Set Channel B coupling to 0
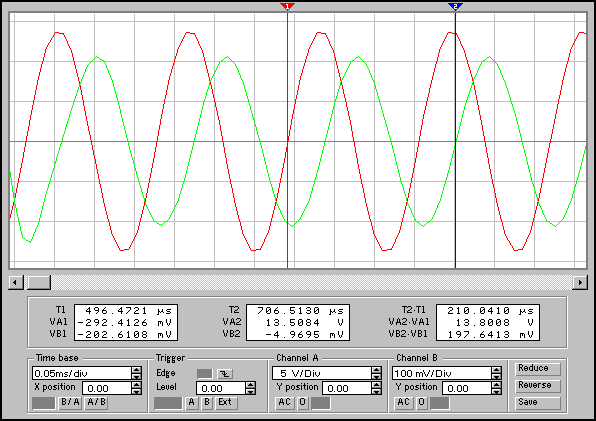Image resolution: width=596 pixels, height=421 pixels. (x=422, y=403)
